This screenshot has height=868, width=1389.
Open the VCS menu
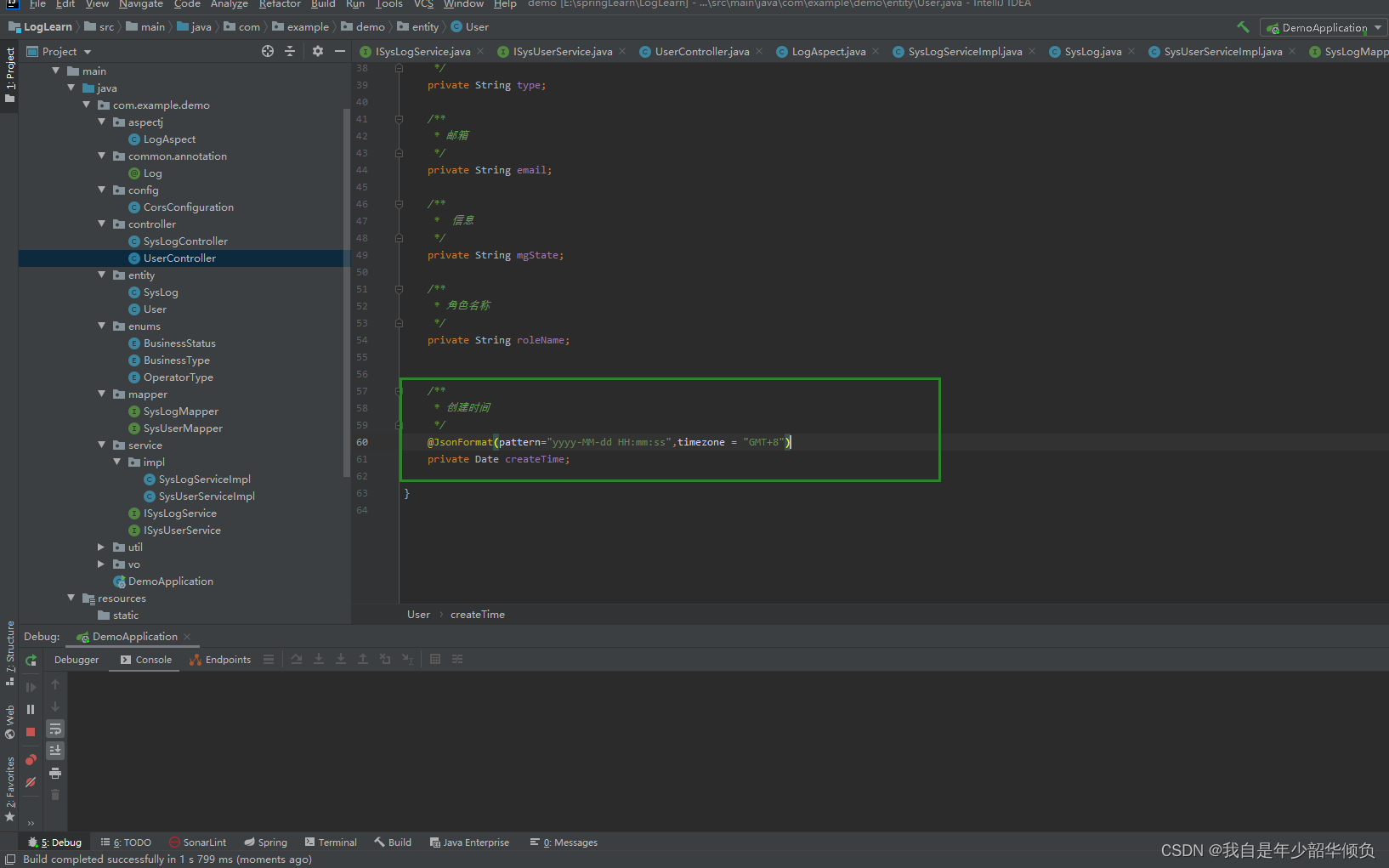[423, 4]
